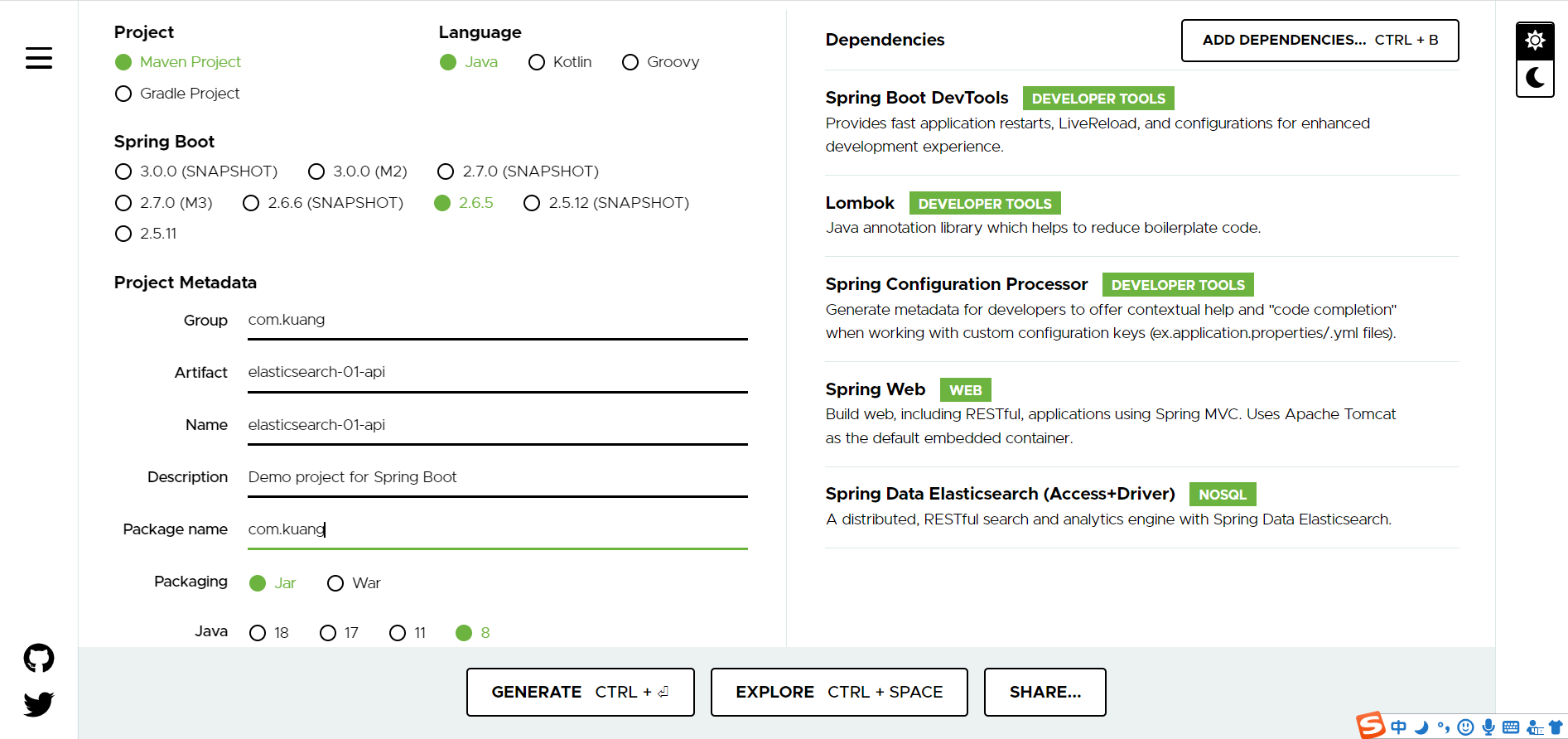Pick Java version 17

tap(339, 633)
